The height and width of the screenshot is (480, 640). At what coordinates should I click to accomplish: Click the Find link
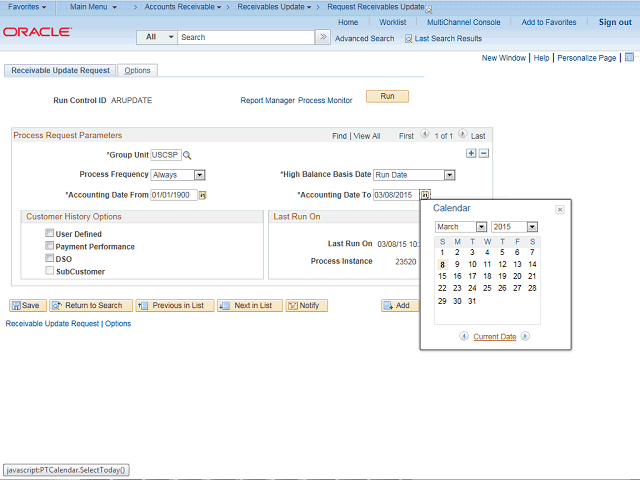tap(339, 136)
